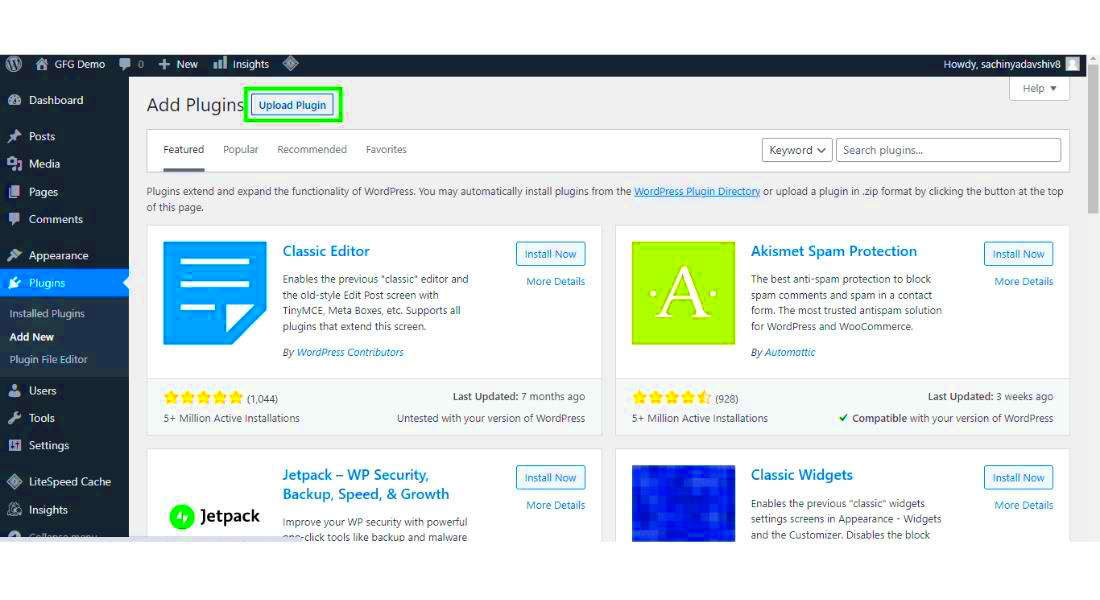Screen dimensions: 1100x600
Task: Install Now for Classic Widgets
Action: [1019, 477]
